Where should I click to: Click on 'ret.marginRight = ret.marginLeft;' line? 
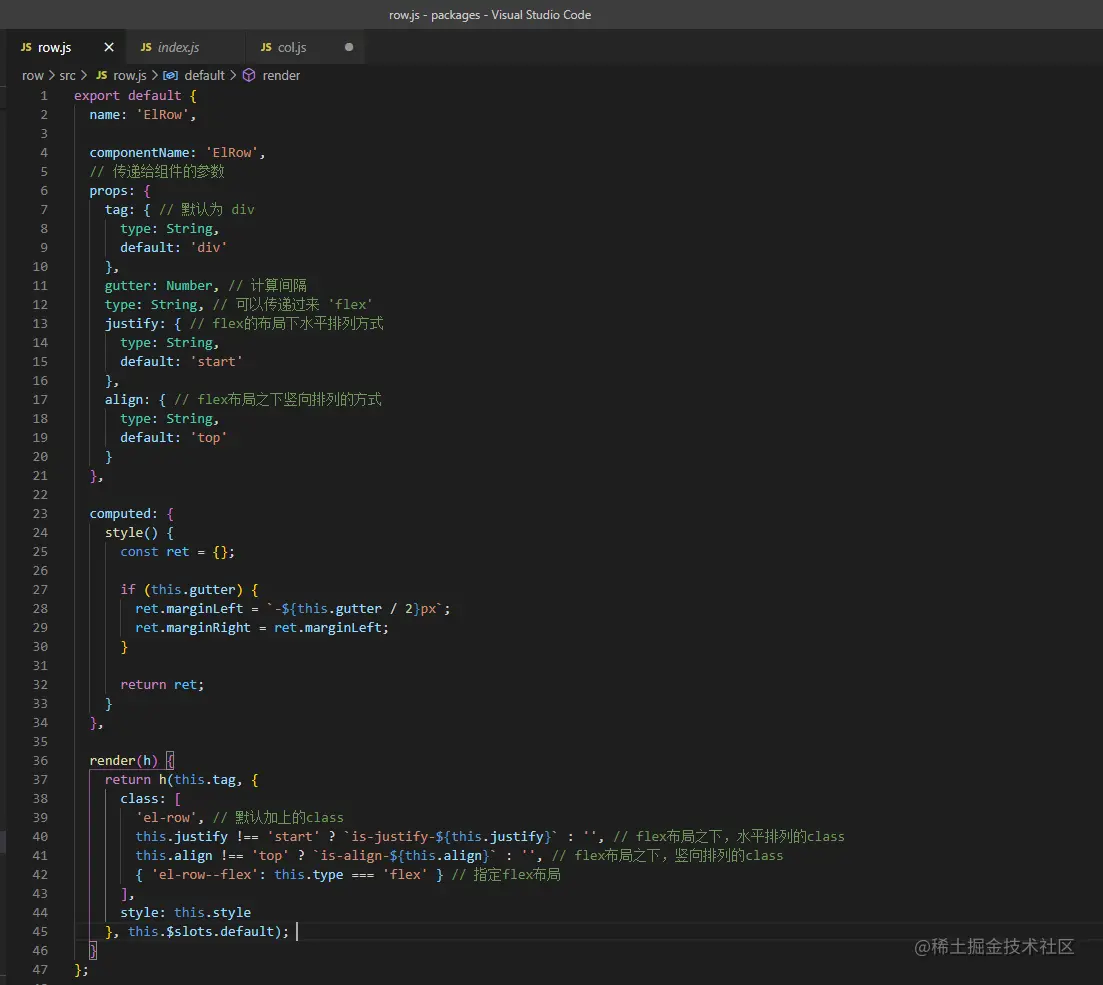pyautogui.click(x=262, y=628)
